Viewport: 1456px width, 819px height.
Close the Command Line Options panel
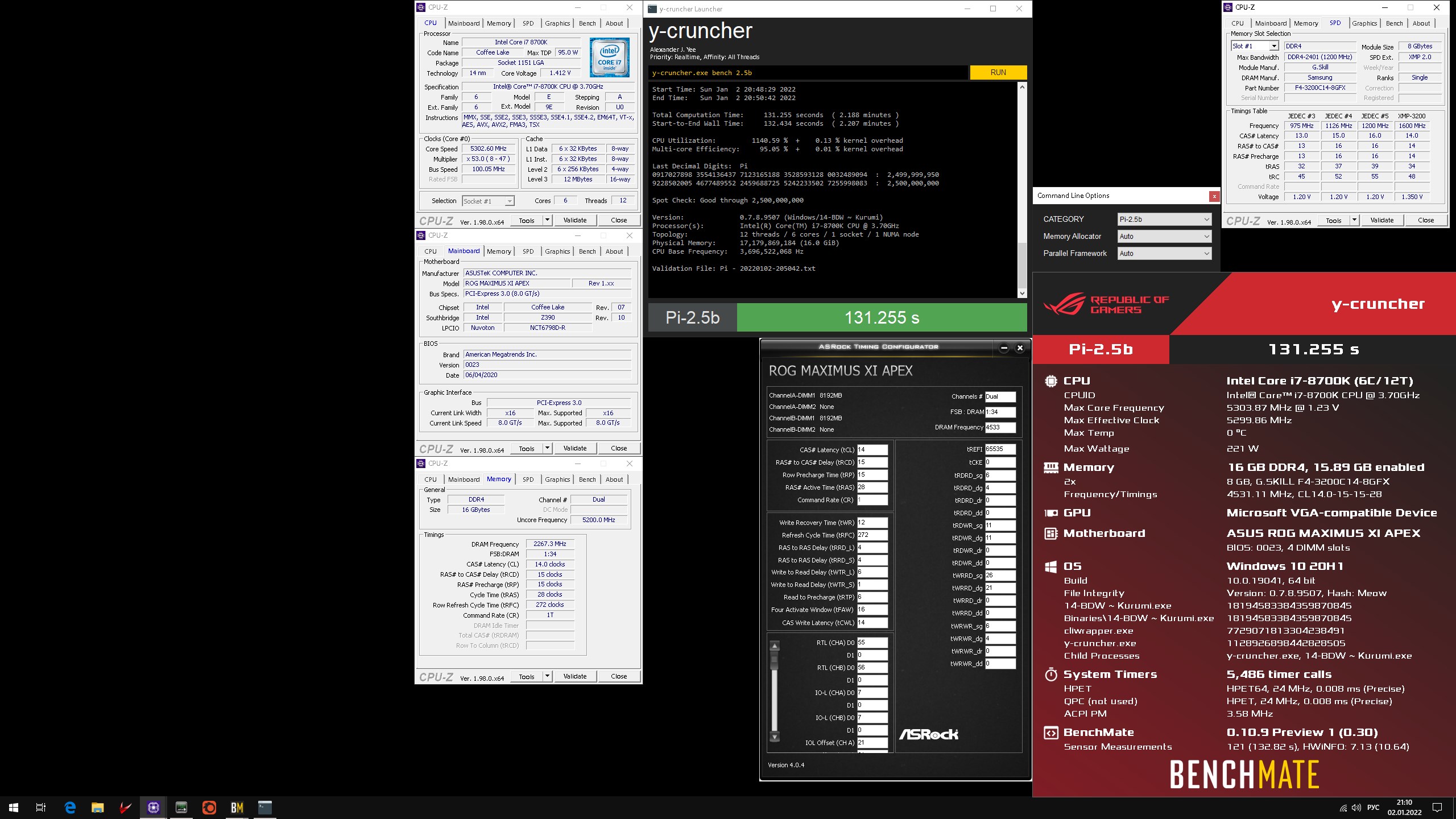tap(1214, 196)
